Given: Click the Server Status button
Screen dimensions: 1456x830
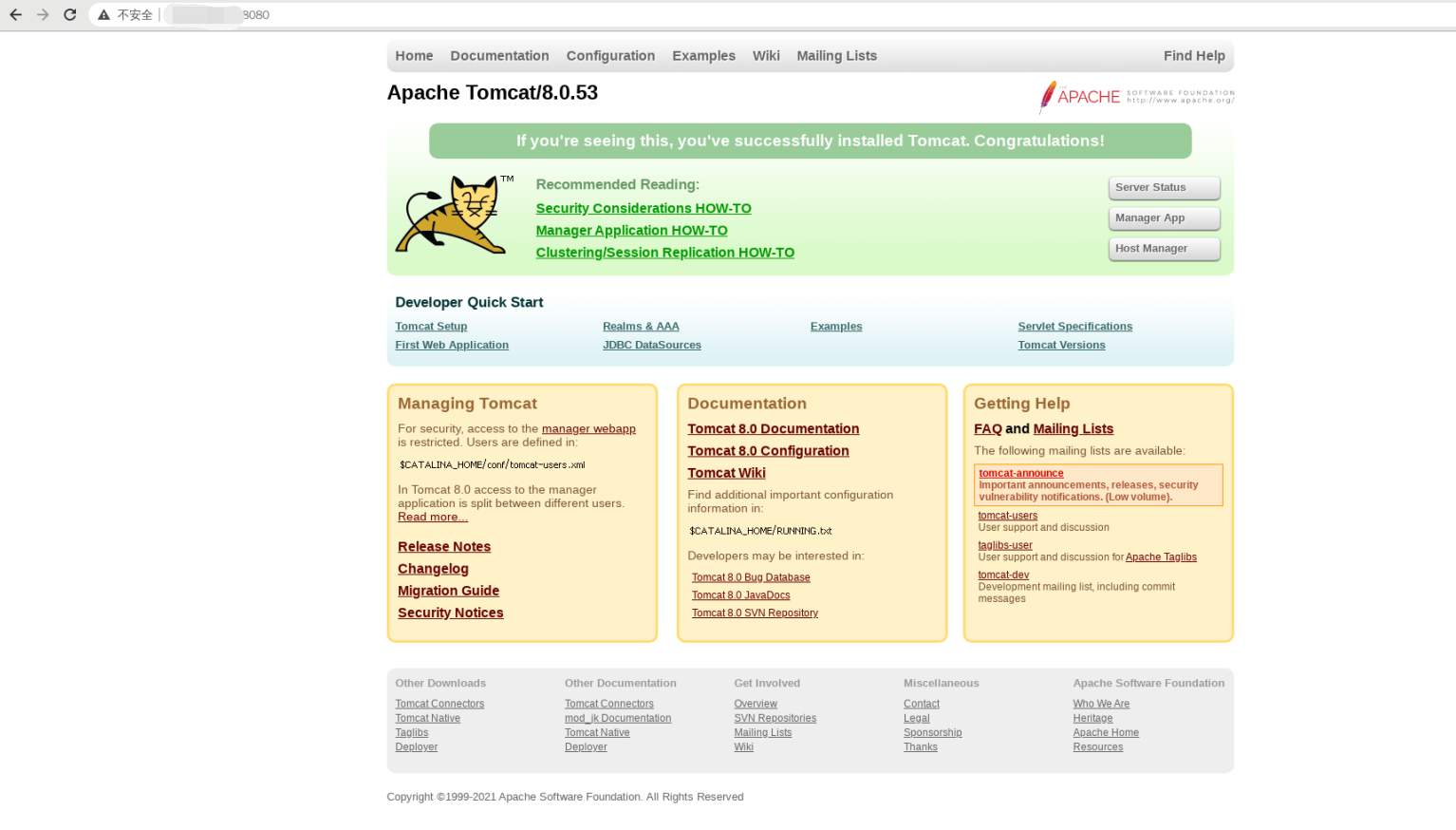Looking at the screenshot, I should tap(1164, 188).
